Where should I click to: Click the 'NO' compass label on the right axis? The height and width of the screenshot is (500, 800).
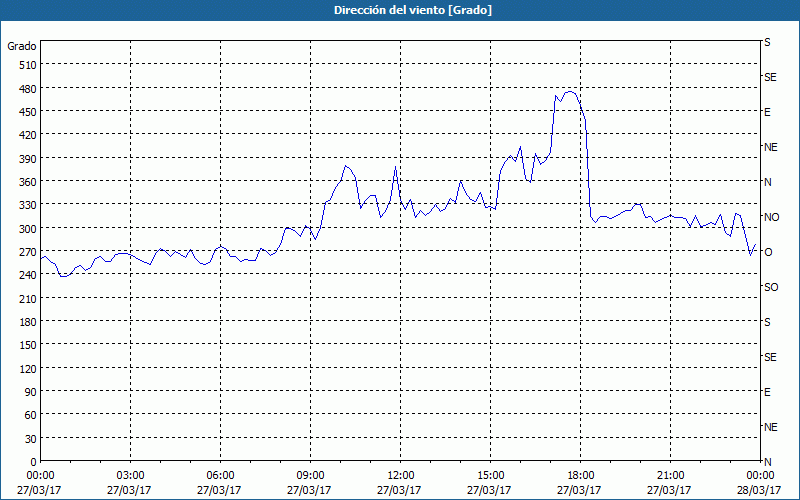pos(771,217)
